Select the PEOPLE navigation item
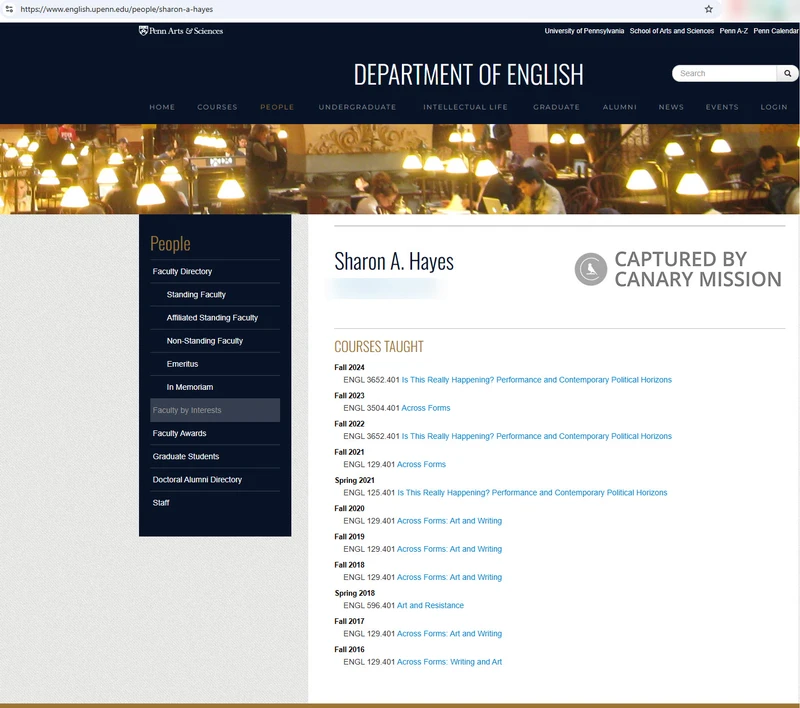The width and height of the screenshot is (800, 708). click(277, 107)
